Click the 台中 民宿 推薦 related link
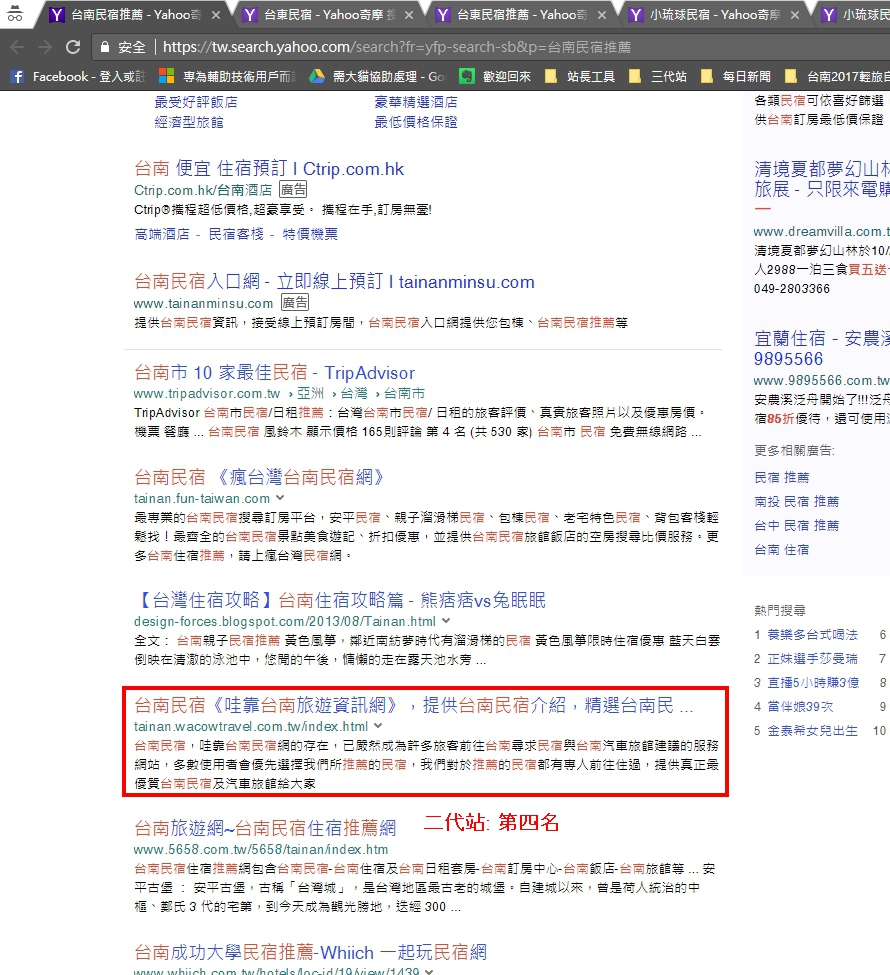The width and height of the screenshot is (890, 975). pos(797,525)
